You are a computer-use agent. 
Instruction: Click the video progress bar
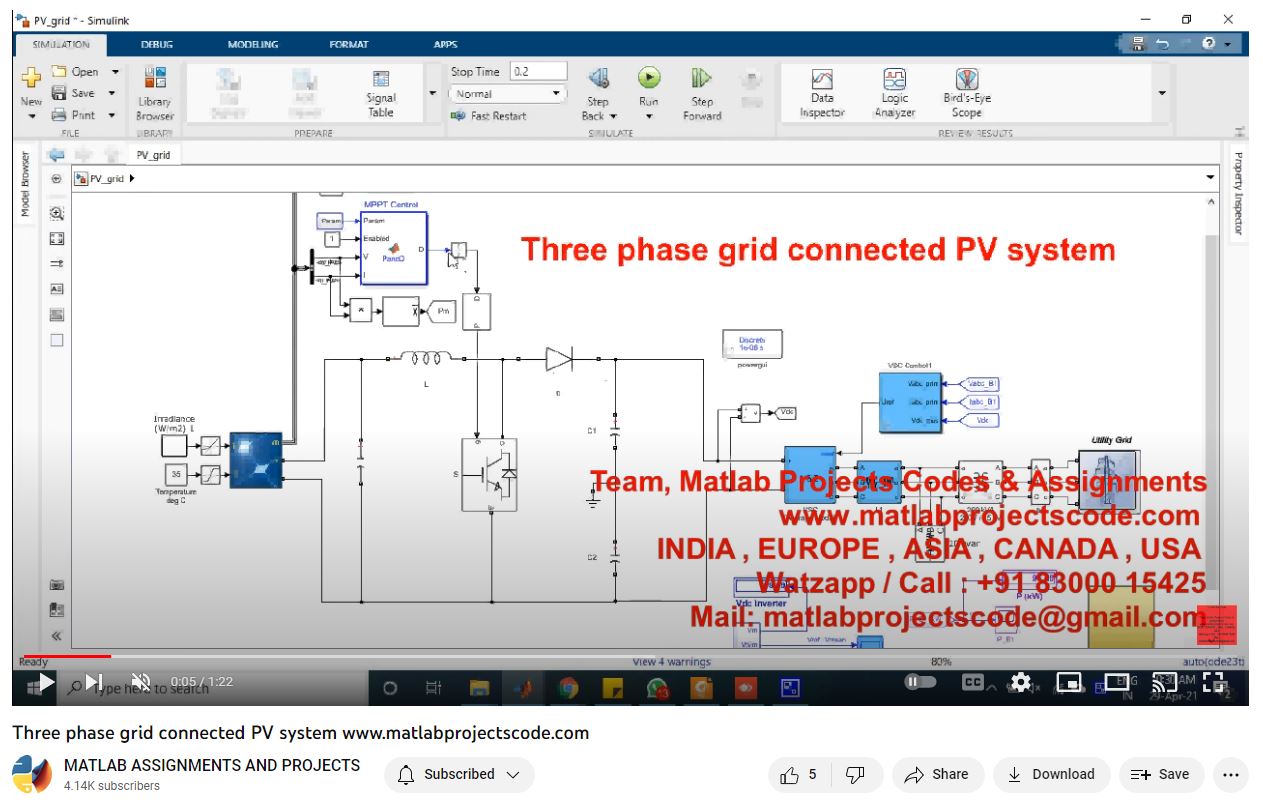[x=600, y=657]
